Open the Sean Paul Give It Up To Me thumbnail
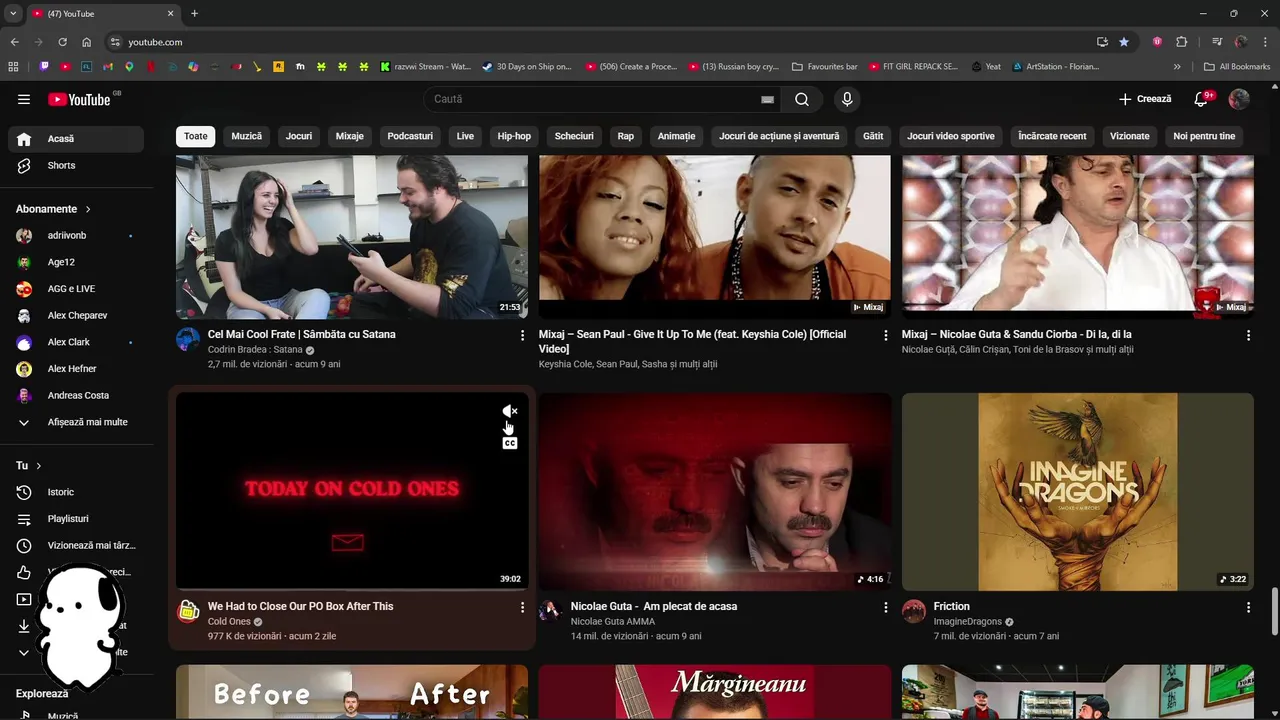 pyautogui.click(x=714, y=237)
